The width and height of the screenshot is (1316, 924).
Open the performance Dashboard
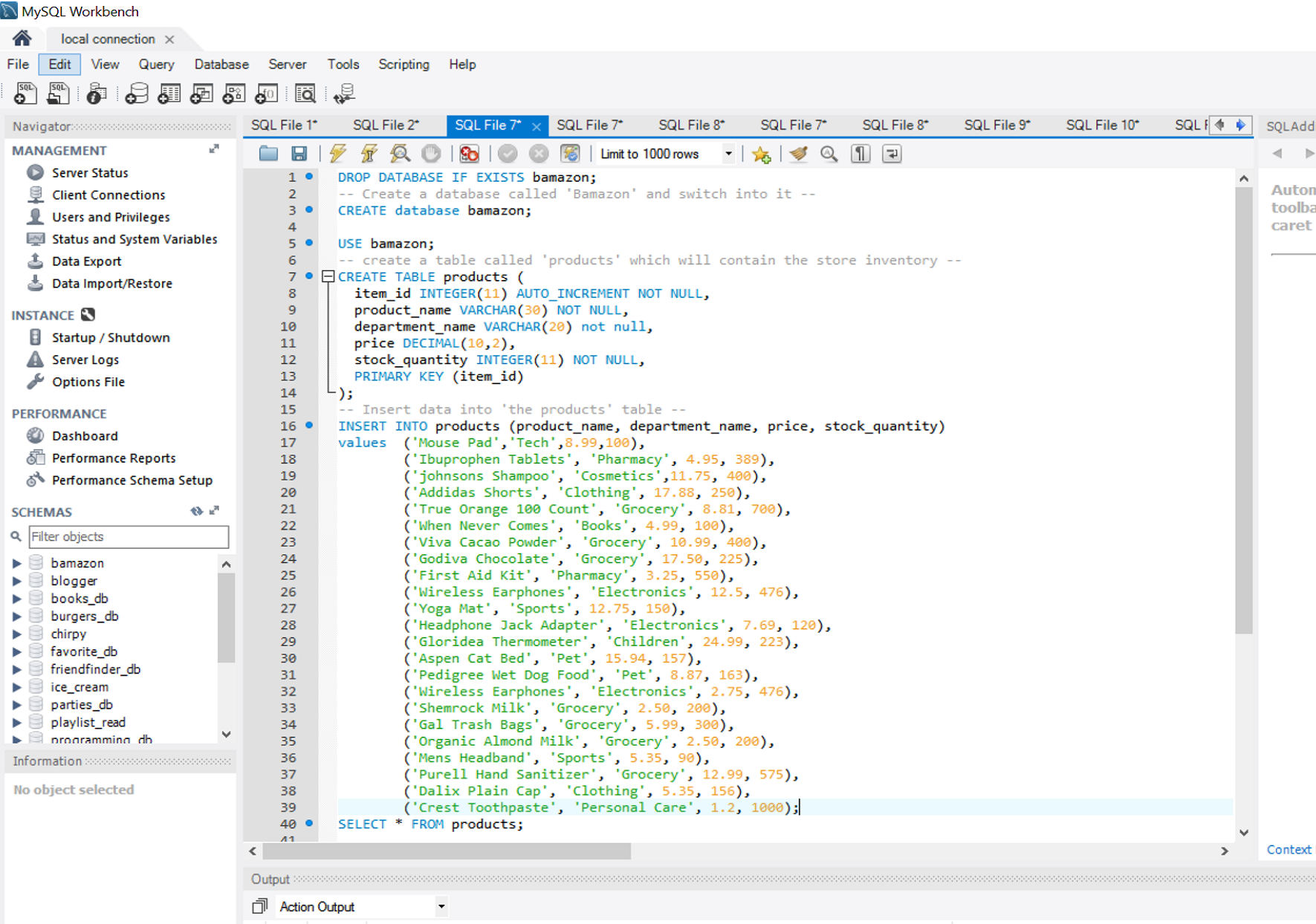85,436
